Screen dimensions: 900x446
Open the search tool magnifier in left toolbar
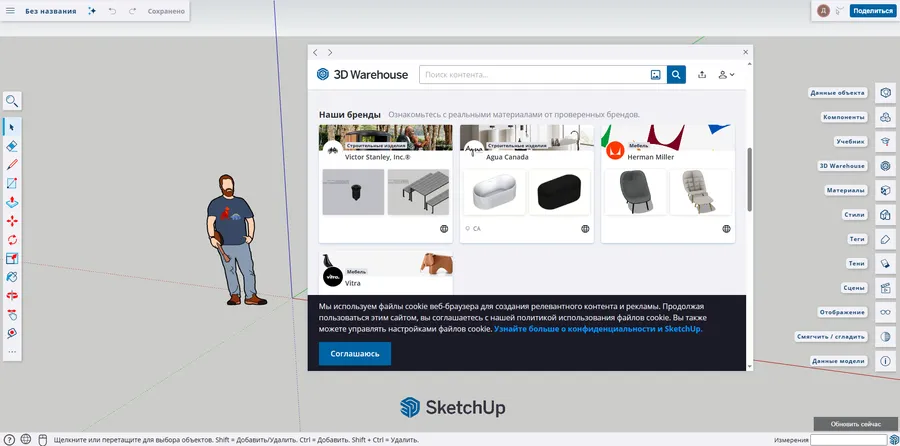[x=12, y=102]
